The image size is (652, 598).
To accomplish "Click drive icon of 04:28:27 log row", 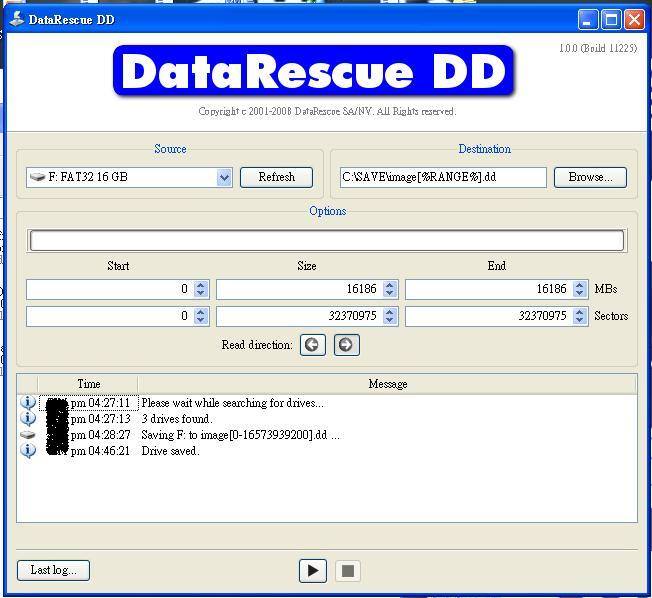I will 28,435.
